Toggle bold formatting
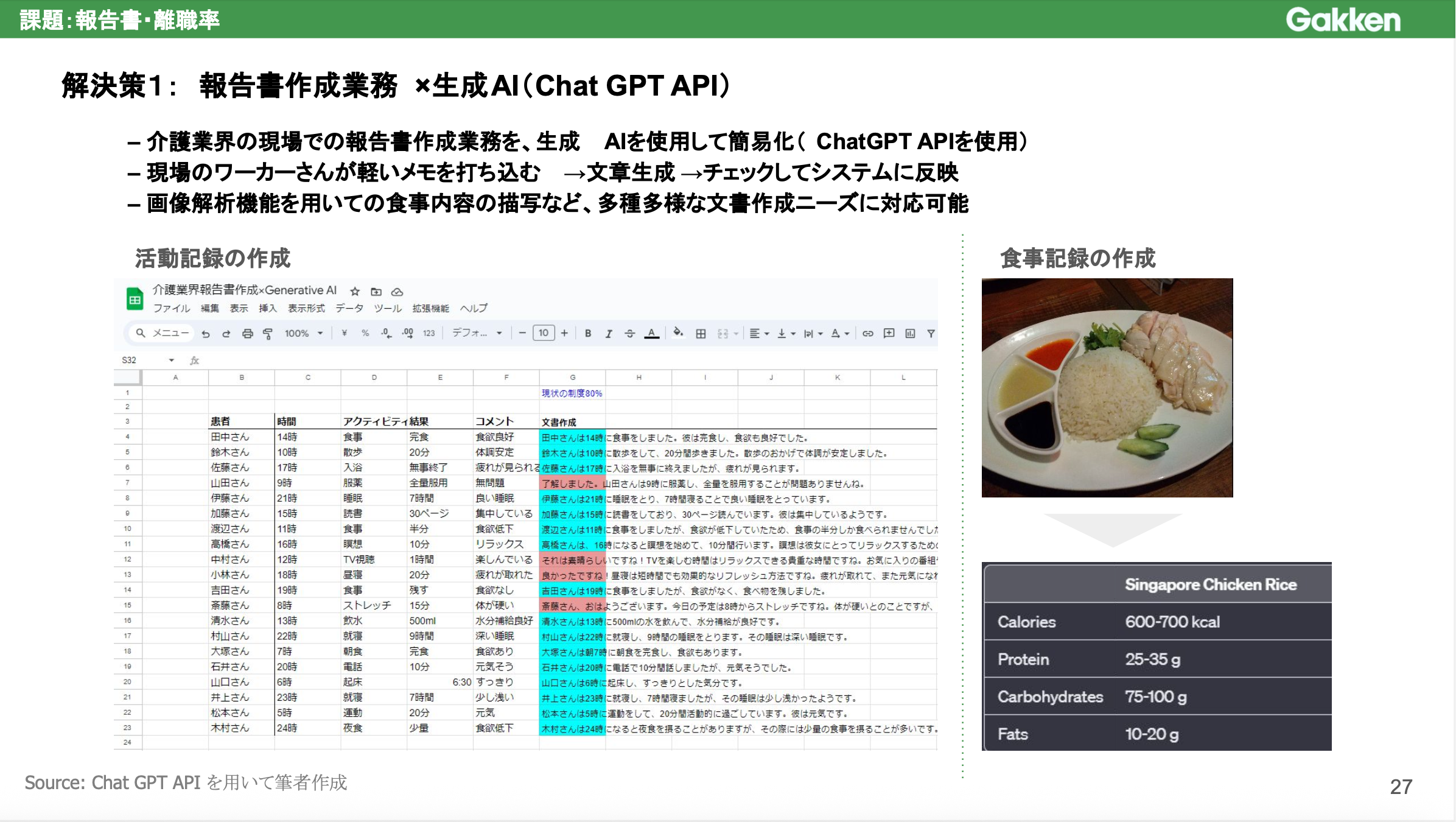This screenshot has width=1456, height=822. tap(588, 334)
